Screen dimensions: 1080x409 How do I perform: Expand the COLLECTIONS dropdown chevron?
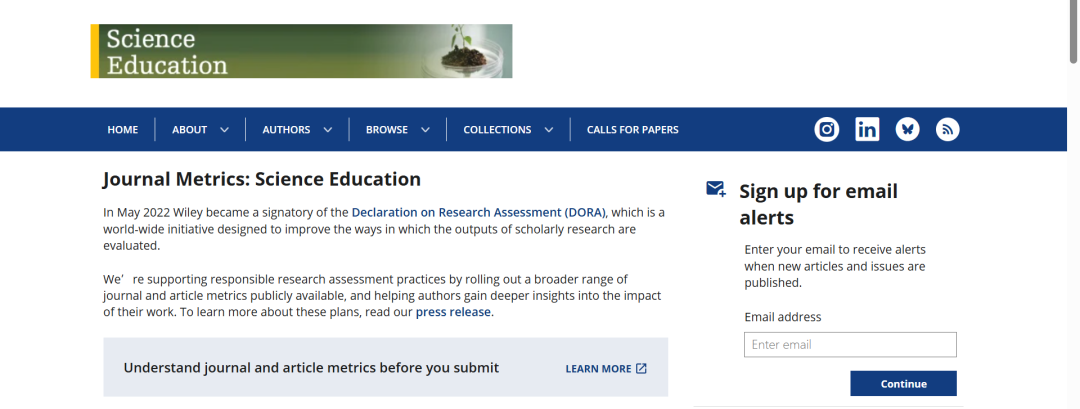549,129
